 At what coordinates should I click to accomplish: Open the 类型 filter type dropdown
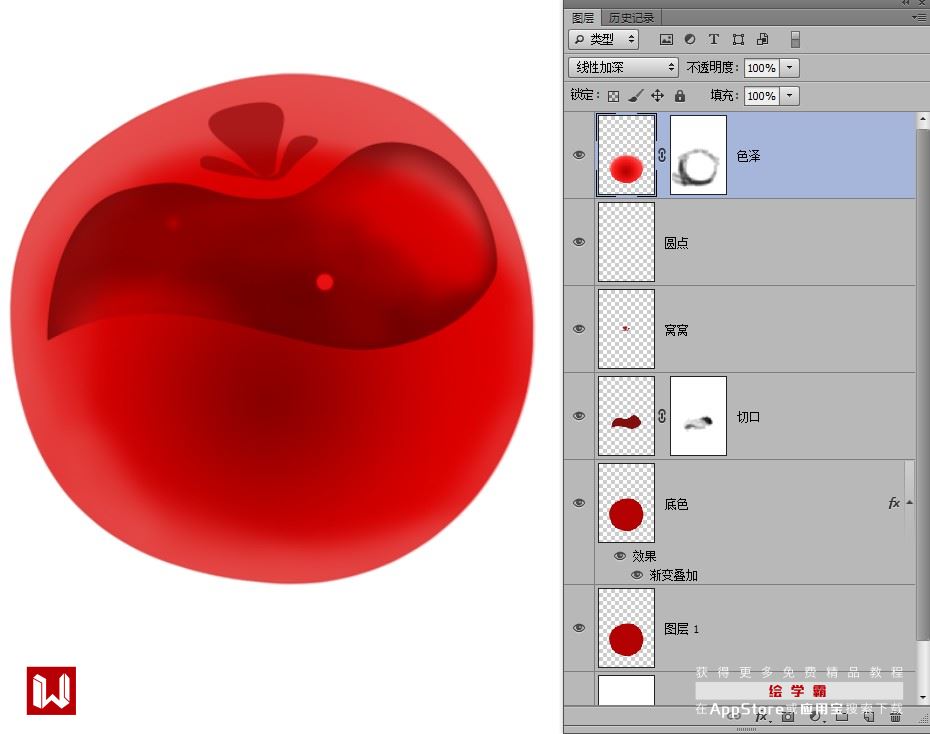click(x=603, y=39)
